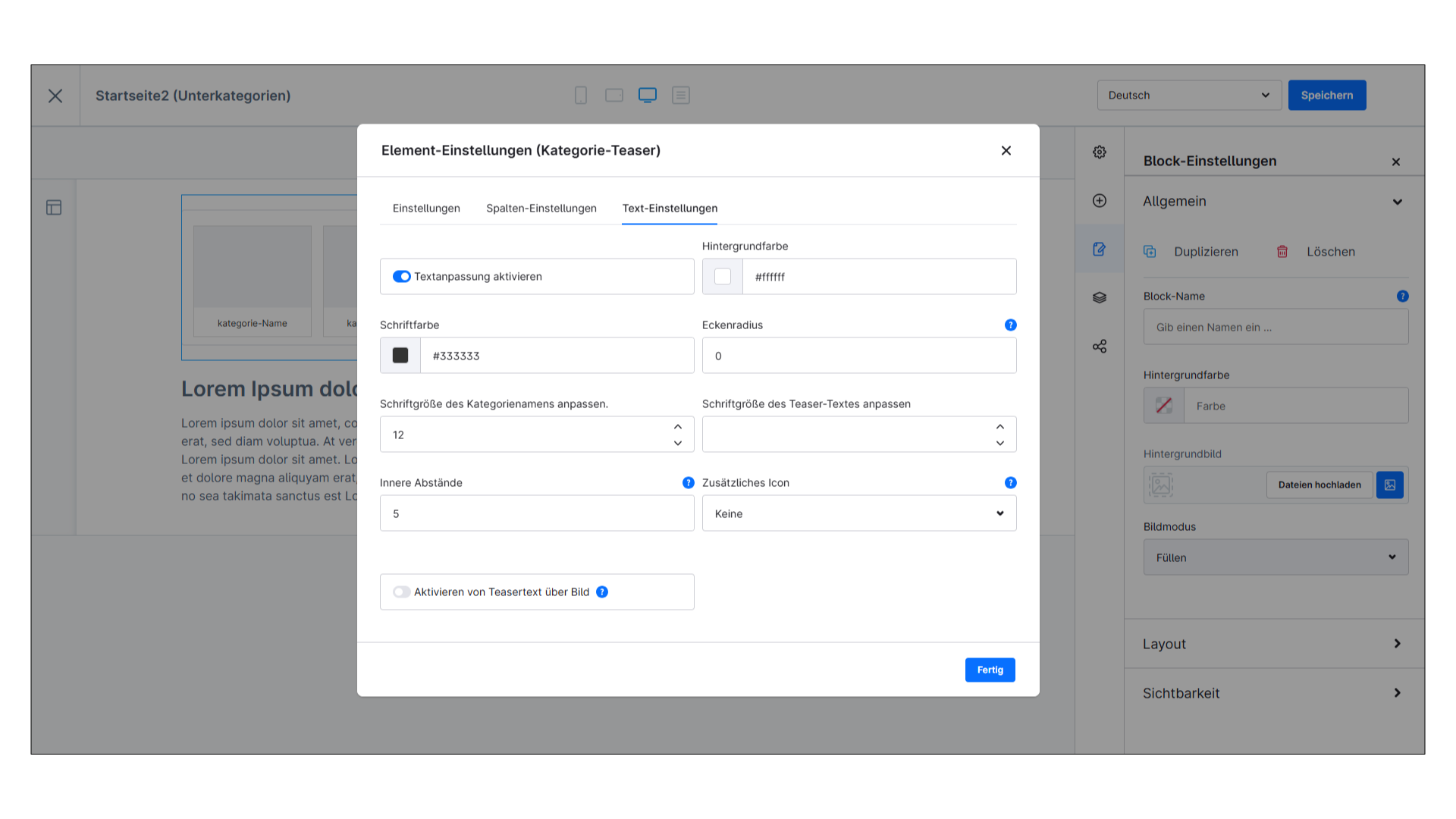Switch to Einstellungen tab
Image resolution: width=1456 pixels, height=819 pixels.
(426, 208)
